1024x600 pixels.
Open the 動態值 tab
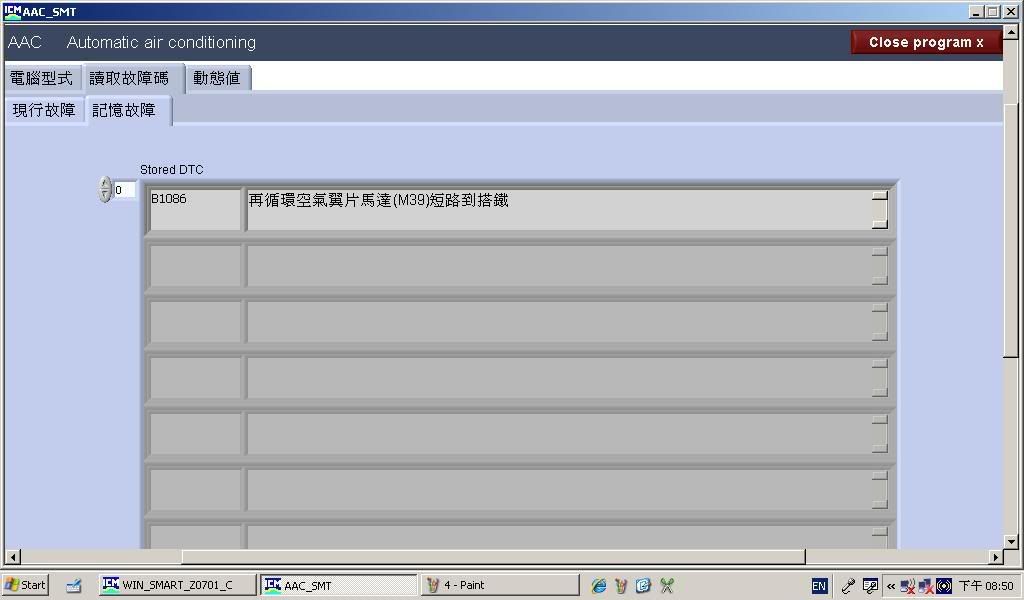coord(217,78)
